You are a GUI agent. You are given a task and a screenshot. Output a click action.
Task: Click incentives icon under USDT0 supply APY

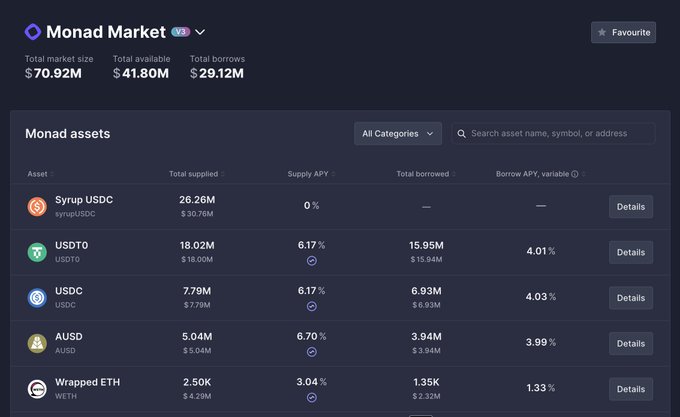(312, 261)
